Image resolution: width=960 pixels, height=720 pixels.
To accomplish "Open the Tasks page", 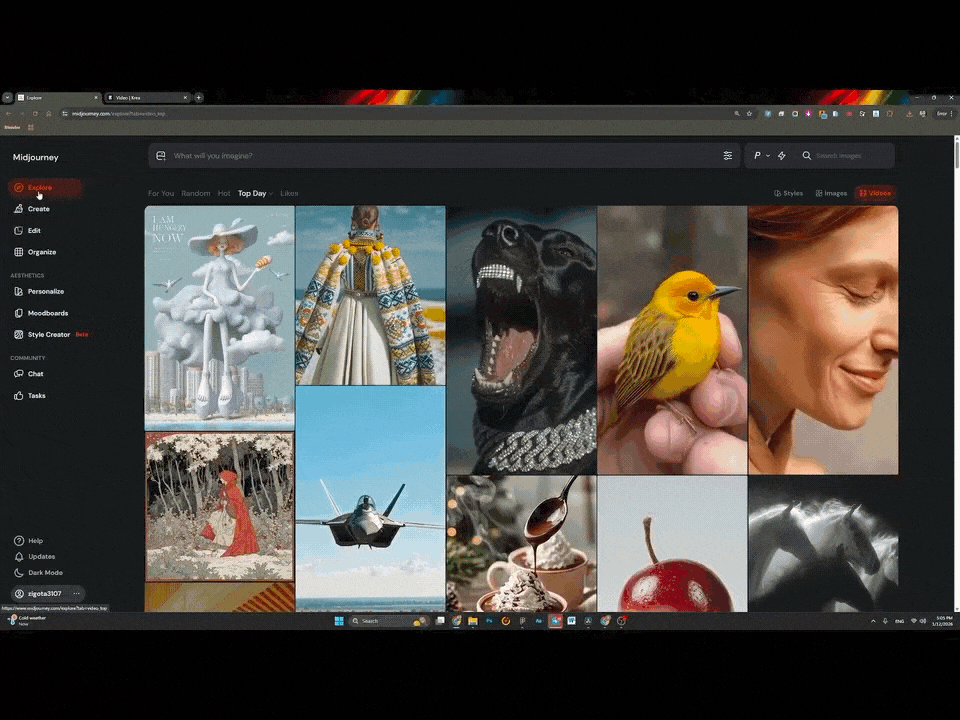I will tap(30, 396).
